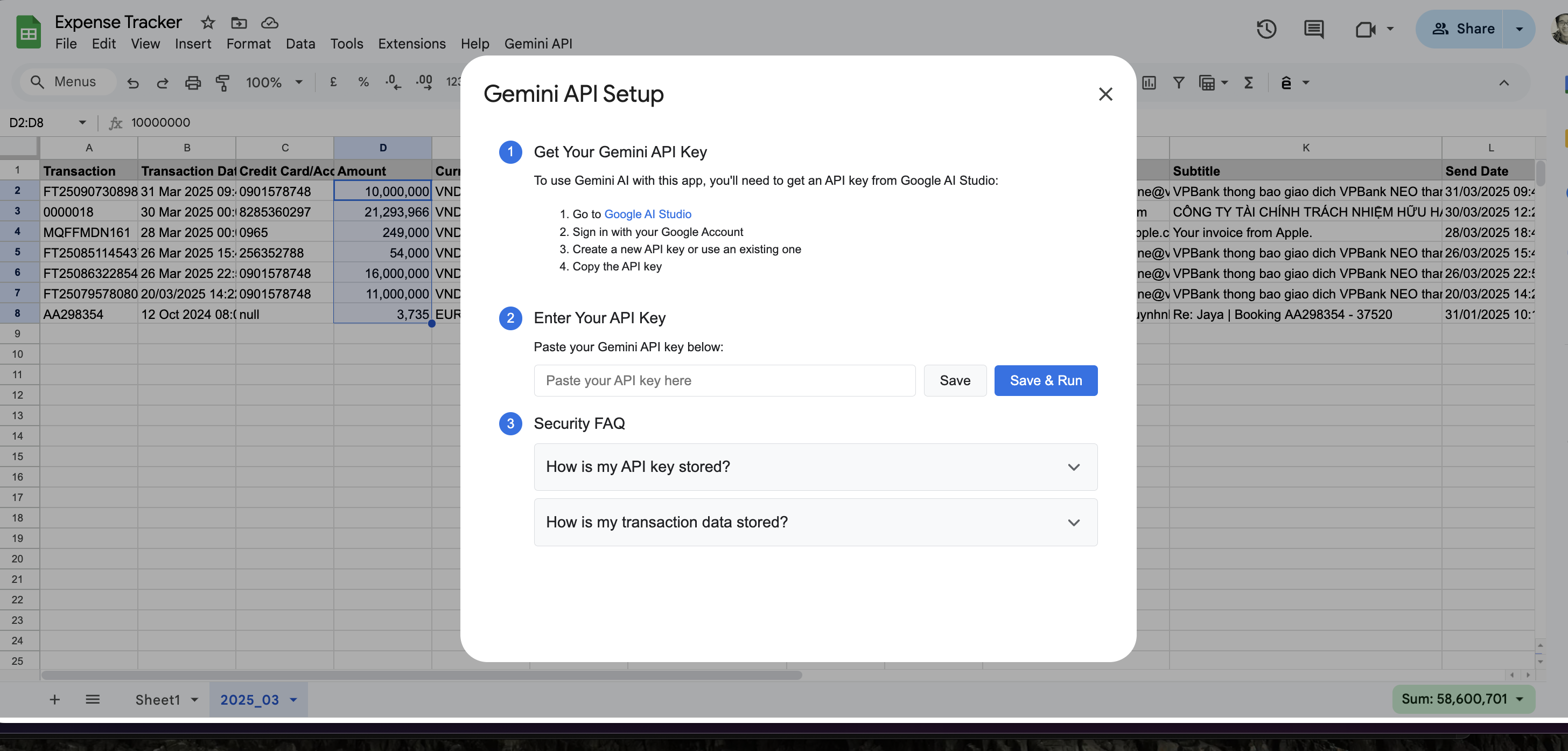
Task: Increase decimal places
Action: pyautogui.click(x=424, y=82)
